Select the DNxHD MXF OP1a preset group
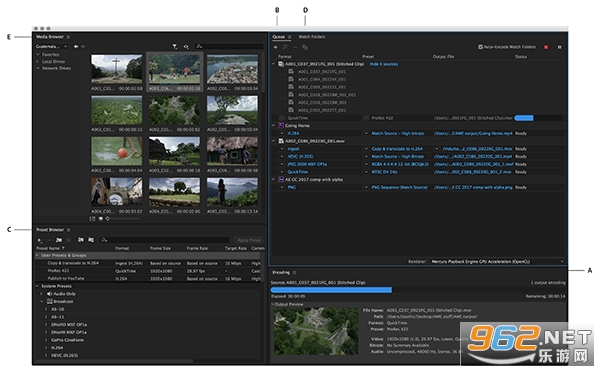Image resolution: width=600 pixels, height=372 pixels. pyautogui.click(x=68, y=325)
